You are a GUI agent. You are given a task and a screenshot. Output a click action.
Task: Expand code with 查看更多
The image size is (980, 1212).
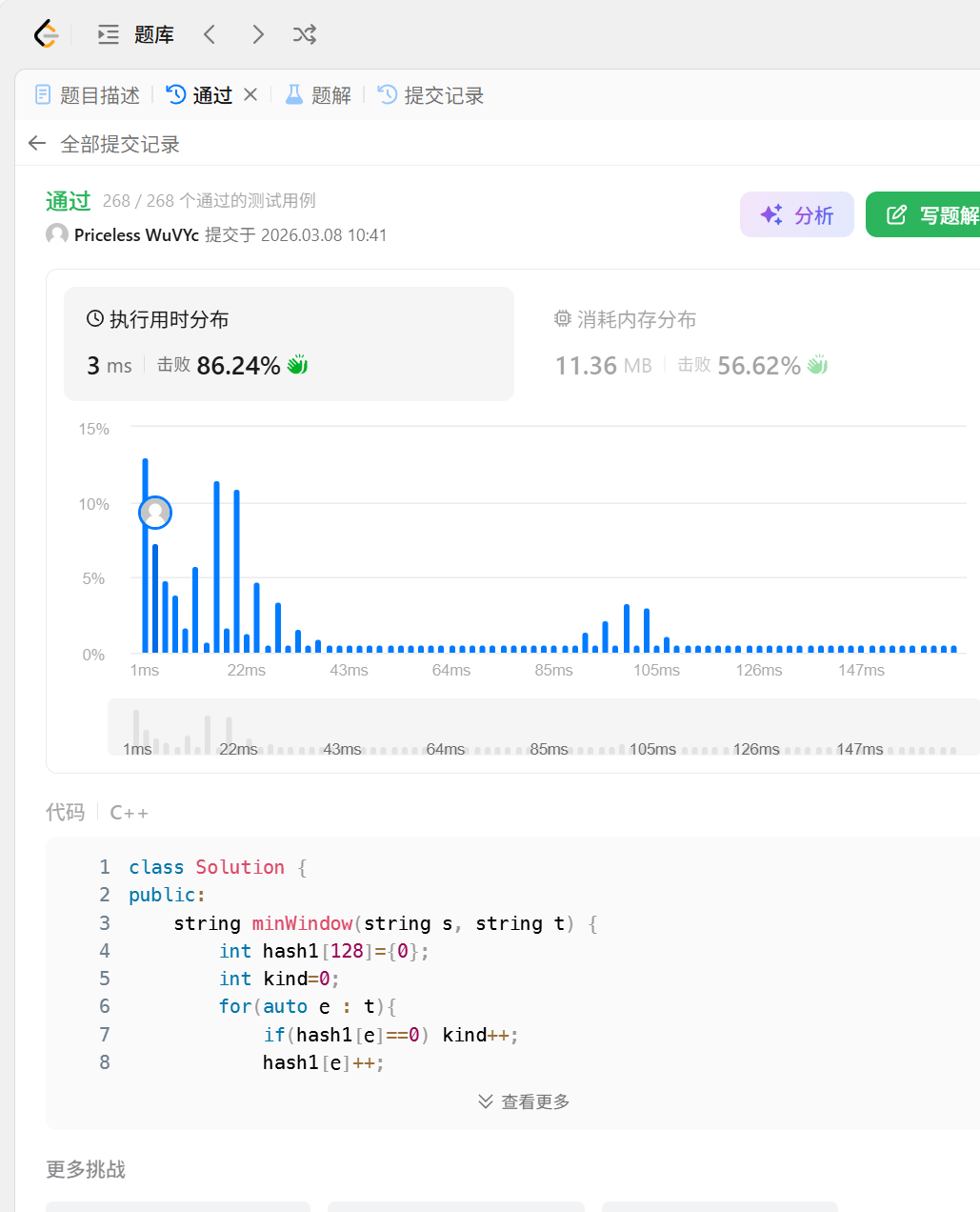[x=524, y=1101]
